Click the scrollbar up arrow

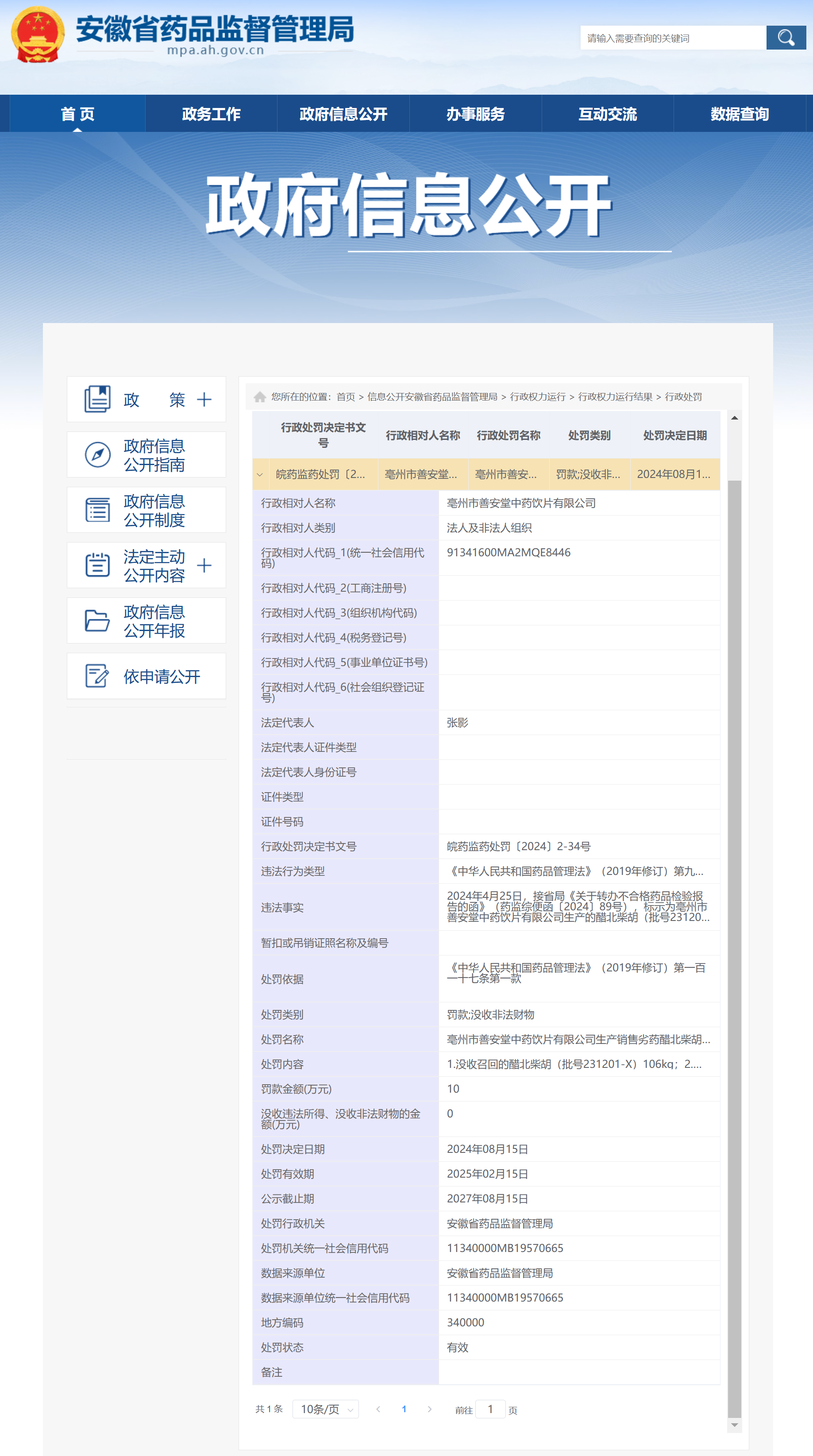click(734, 418)
